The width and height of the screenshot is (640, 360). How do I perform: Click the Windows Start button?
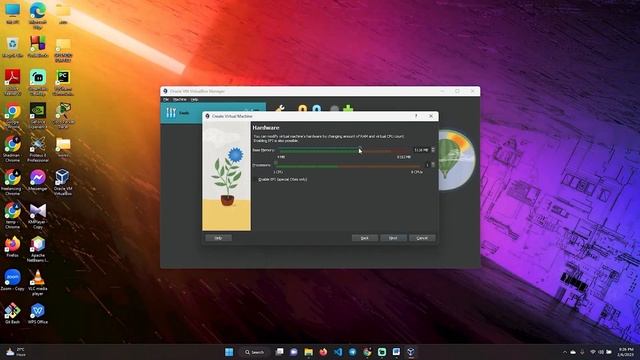point(229,352)
